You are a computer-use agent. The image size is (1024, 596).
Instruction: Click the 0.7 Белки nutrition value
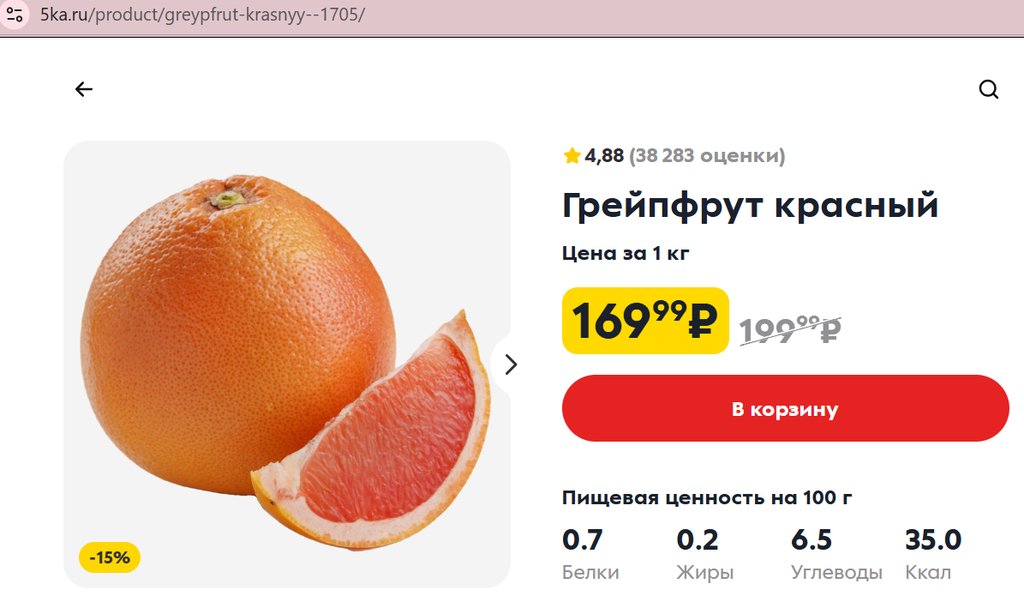pos(583,540)
